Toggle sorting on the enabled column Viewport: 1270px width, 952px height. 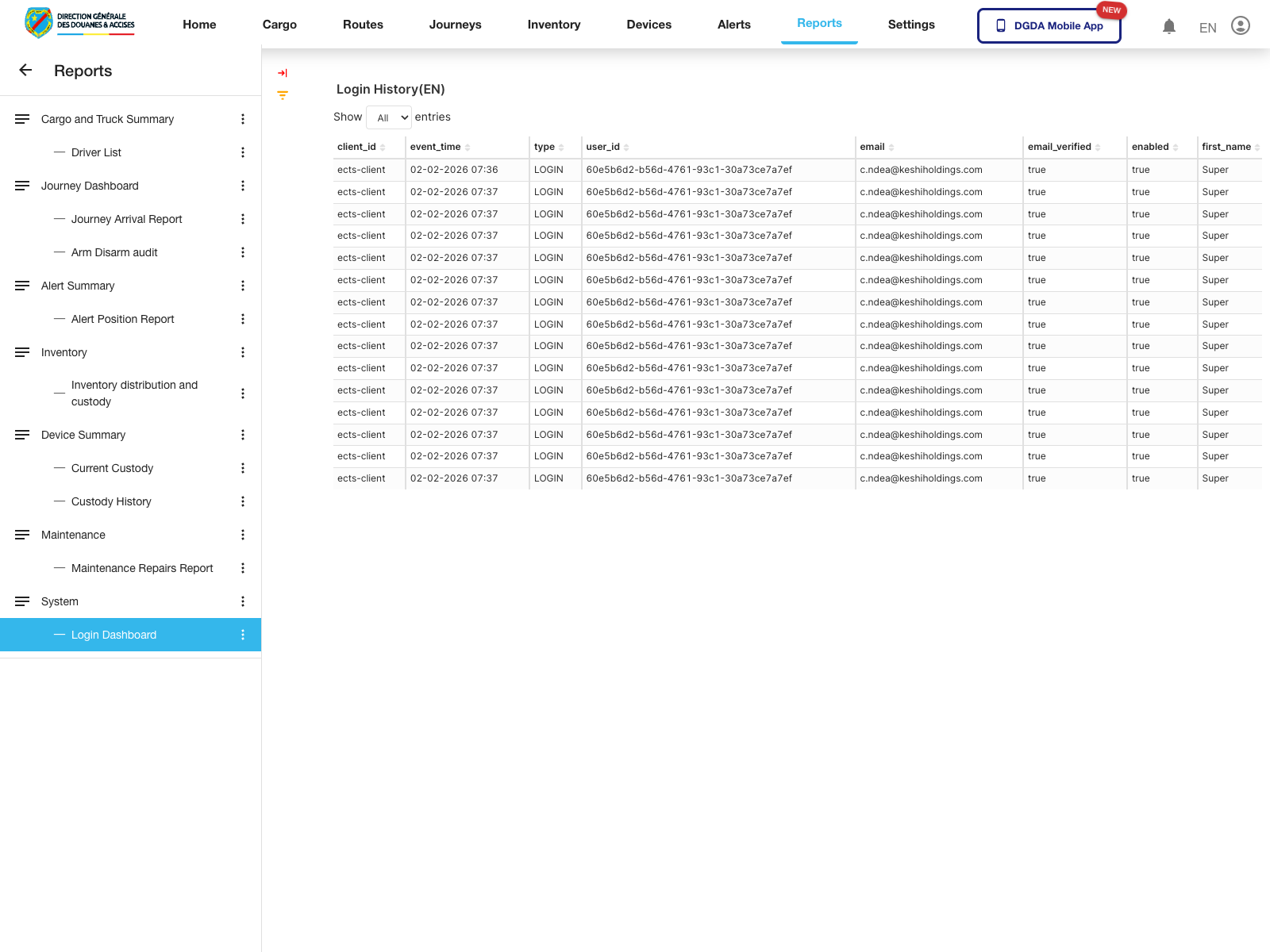click(x=1176, y=146)
